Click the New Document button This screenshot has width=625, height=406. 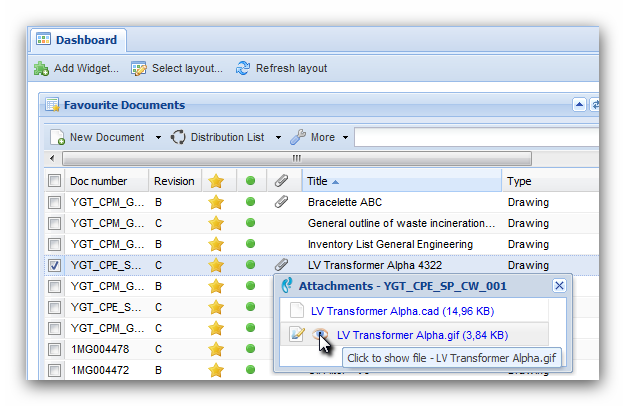[98, 137]
